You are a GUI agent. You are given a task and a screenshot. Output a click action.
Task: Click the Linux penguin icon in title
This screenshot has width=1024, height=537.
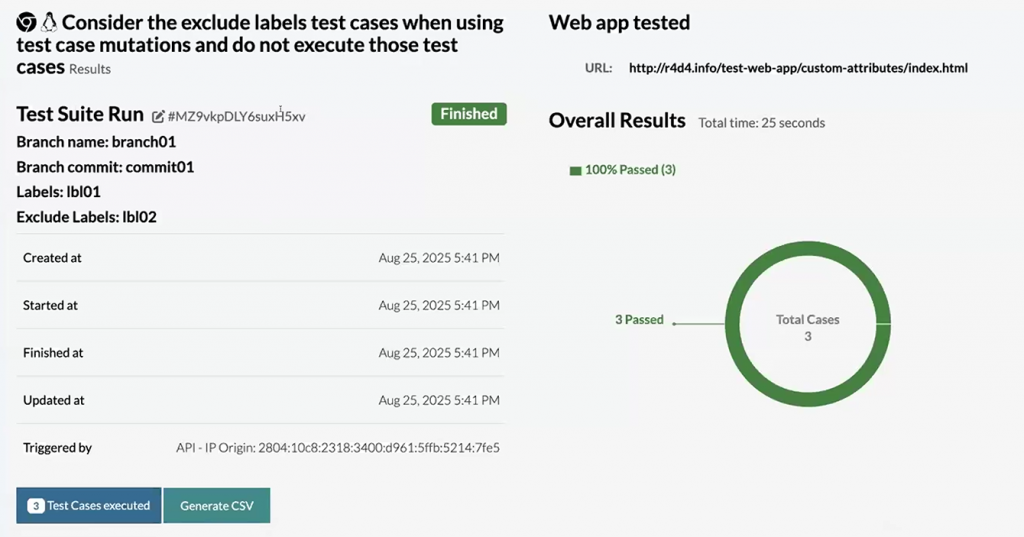point(48,22)
